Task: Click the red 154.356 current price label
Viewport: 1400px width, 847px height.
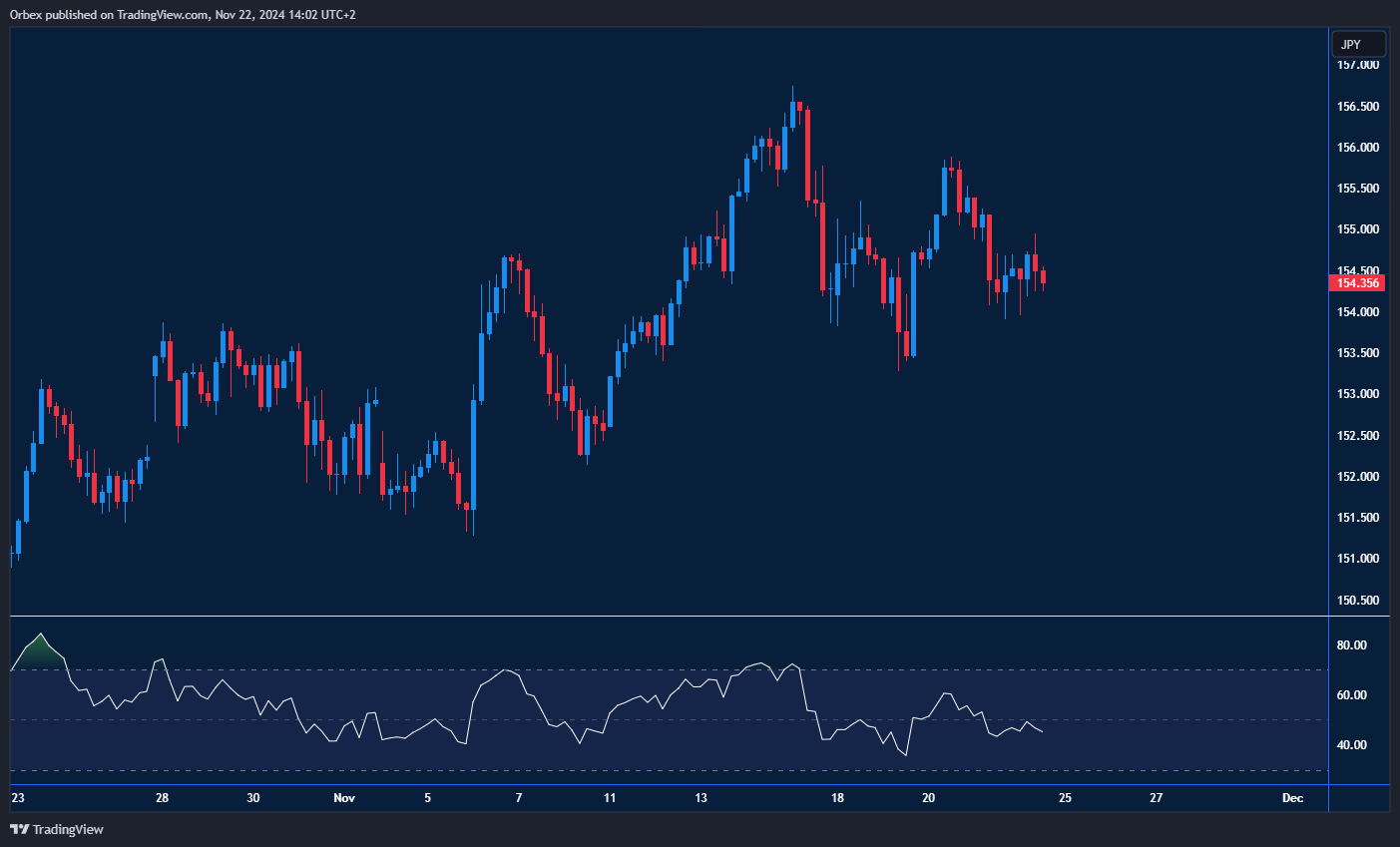Action: pos(1357,283)
